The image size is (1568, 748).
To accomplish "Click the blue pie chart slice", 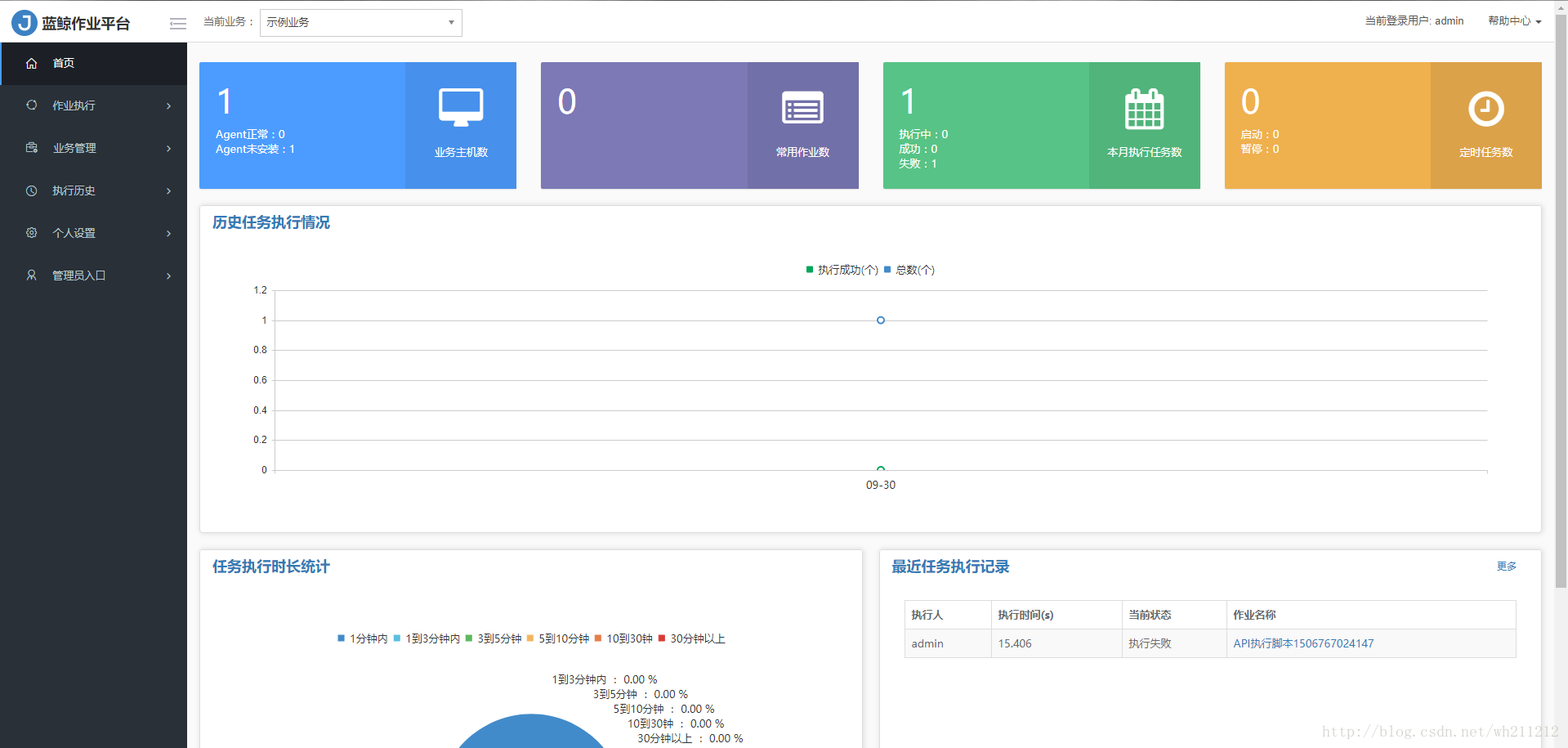I will click(x=531, y=732).
